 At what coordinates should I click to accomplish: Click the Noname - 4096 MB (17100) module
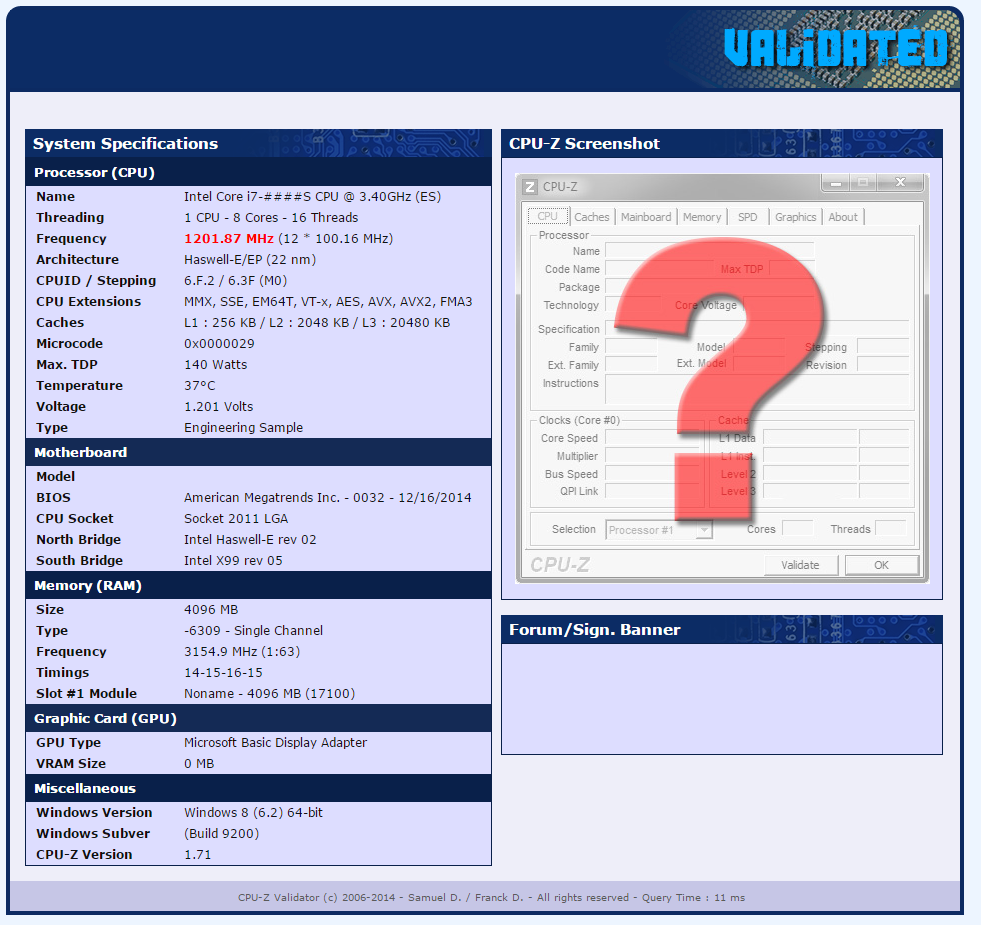[269, 693]
